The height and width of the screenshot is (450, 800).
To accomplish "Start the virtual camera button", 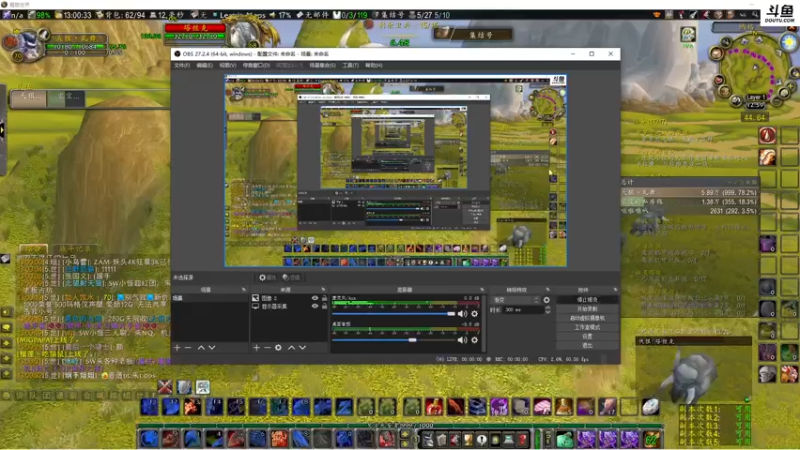I will [x=587, y=318].
